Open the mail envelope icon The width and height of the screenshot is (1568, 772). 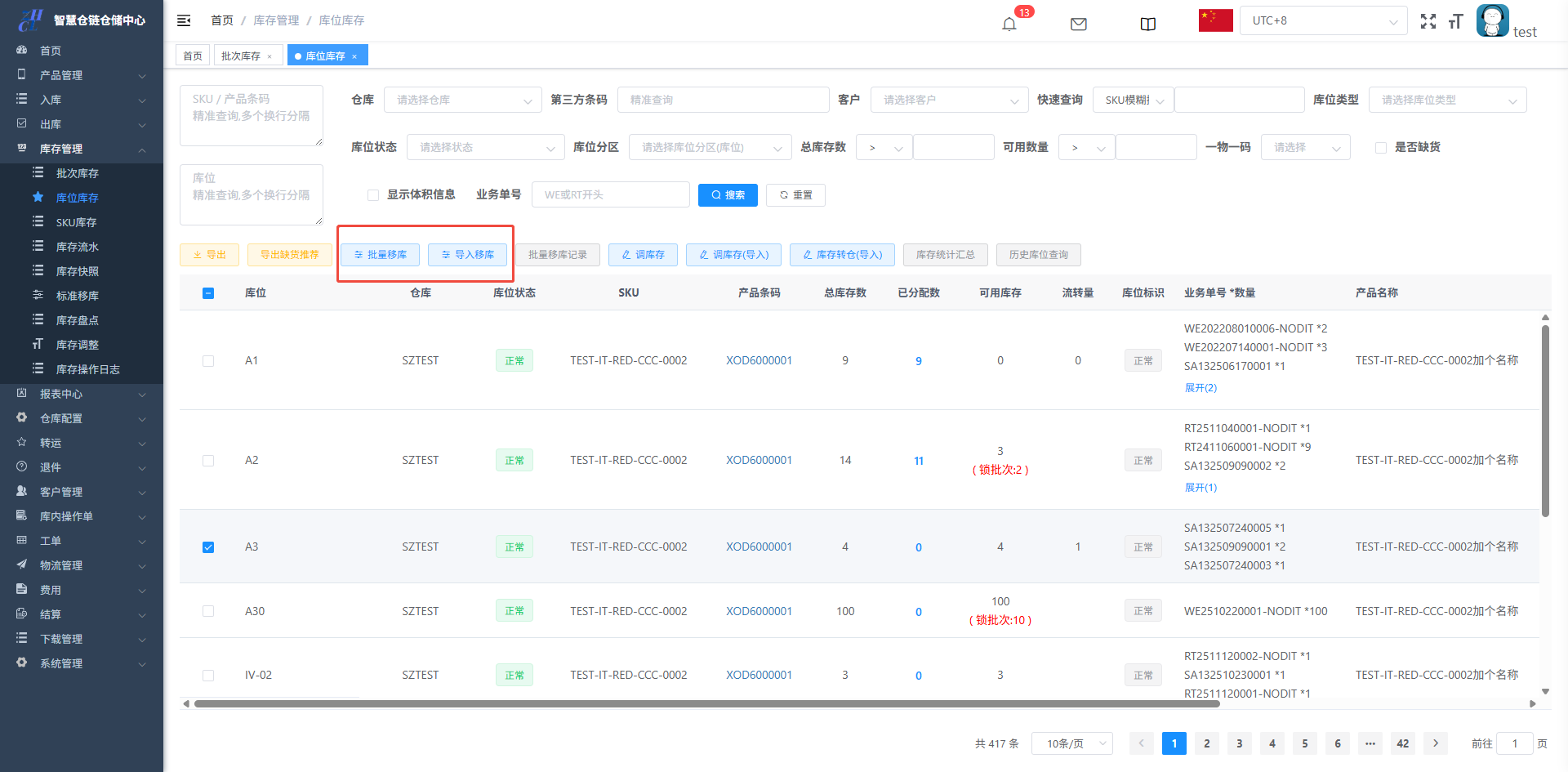click(x=1078, y=24)
